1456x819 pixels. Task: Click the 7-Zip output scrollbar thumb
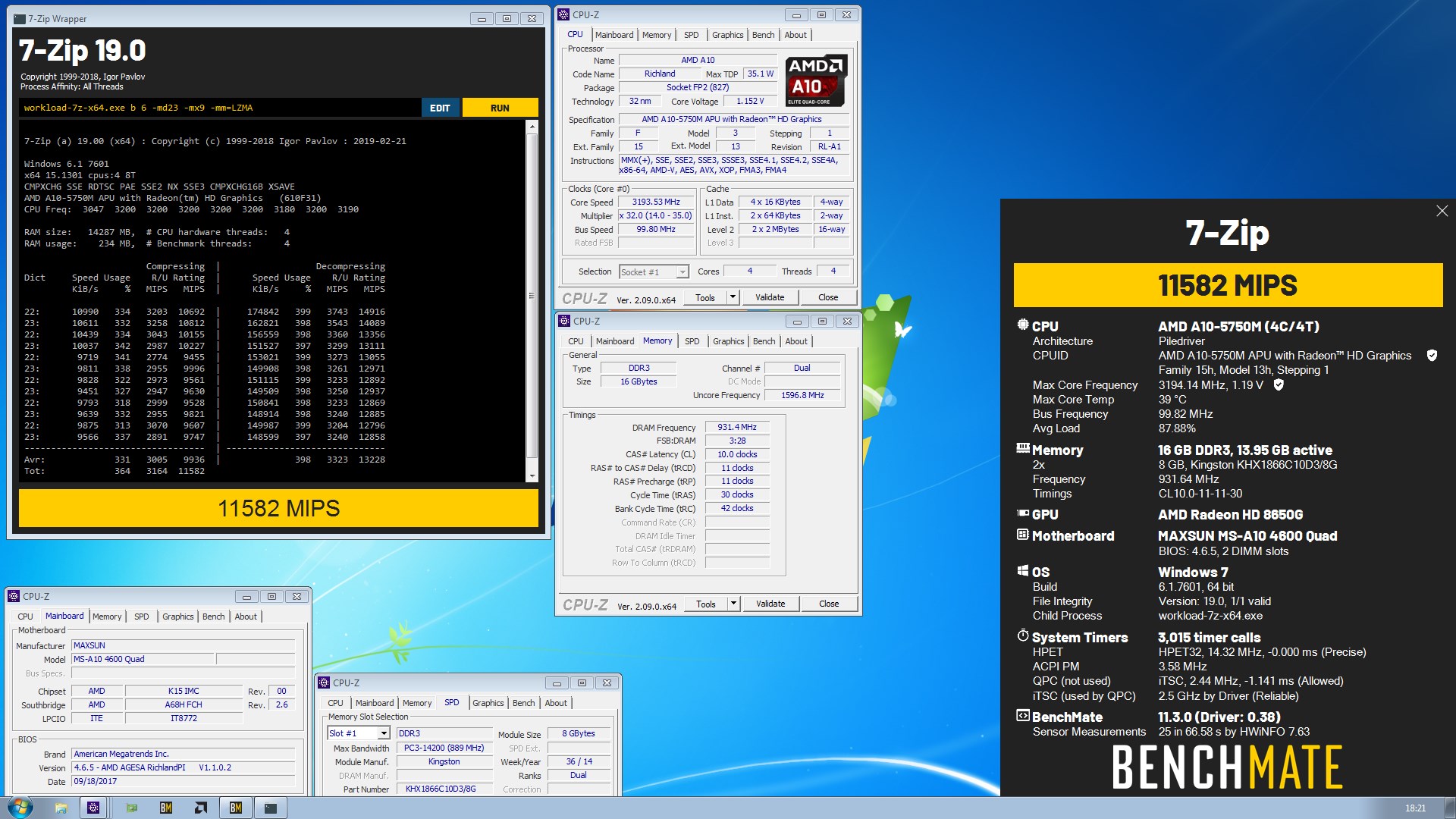pyautogui.click(x=532, y=296)
